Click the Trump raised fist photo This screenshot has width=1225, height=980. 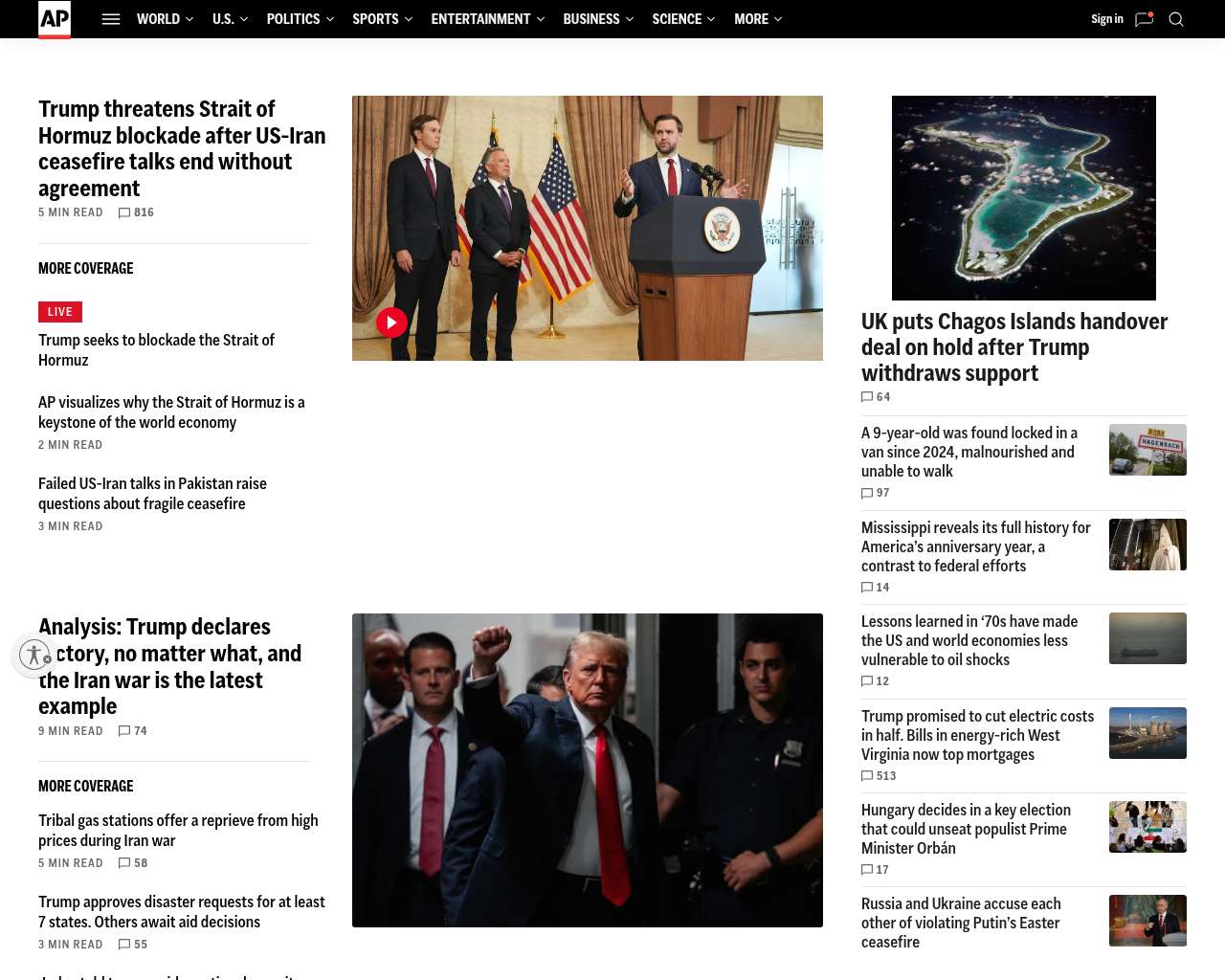tap(588, 770)
